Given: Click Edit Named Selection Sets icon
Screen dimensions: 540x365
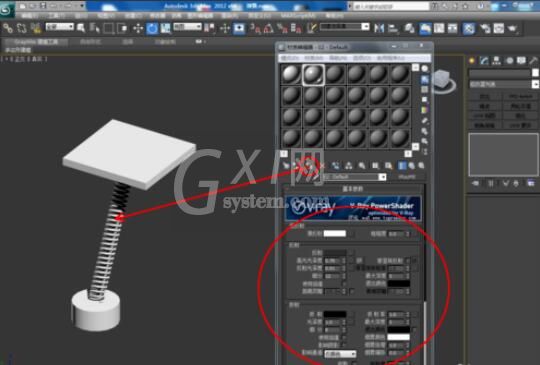Looking at the screenshot, I should click(x=311, y=28).
